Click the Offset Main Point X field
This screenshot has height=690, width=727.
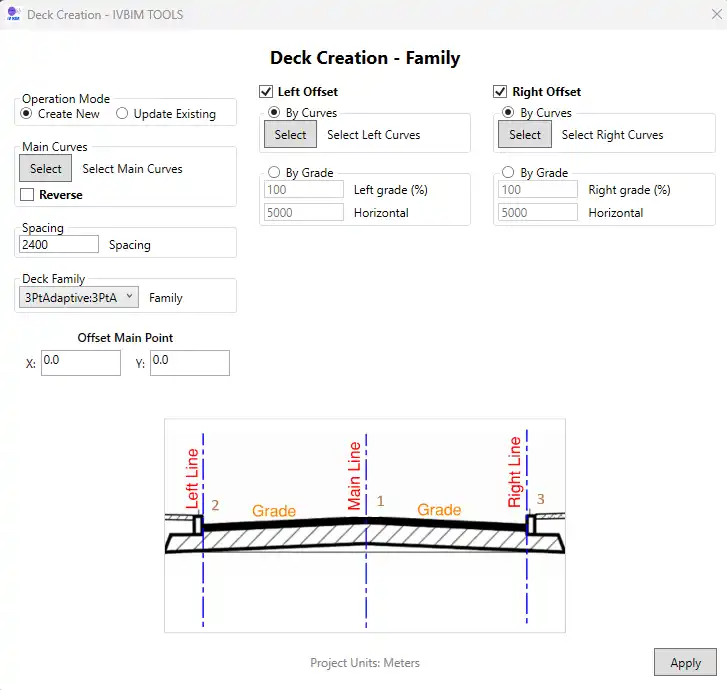point(81,362)
